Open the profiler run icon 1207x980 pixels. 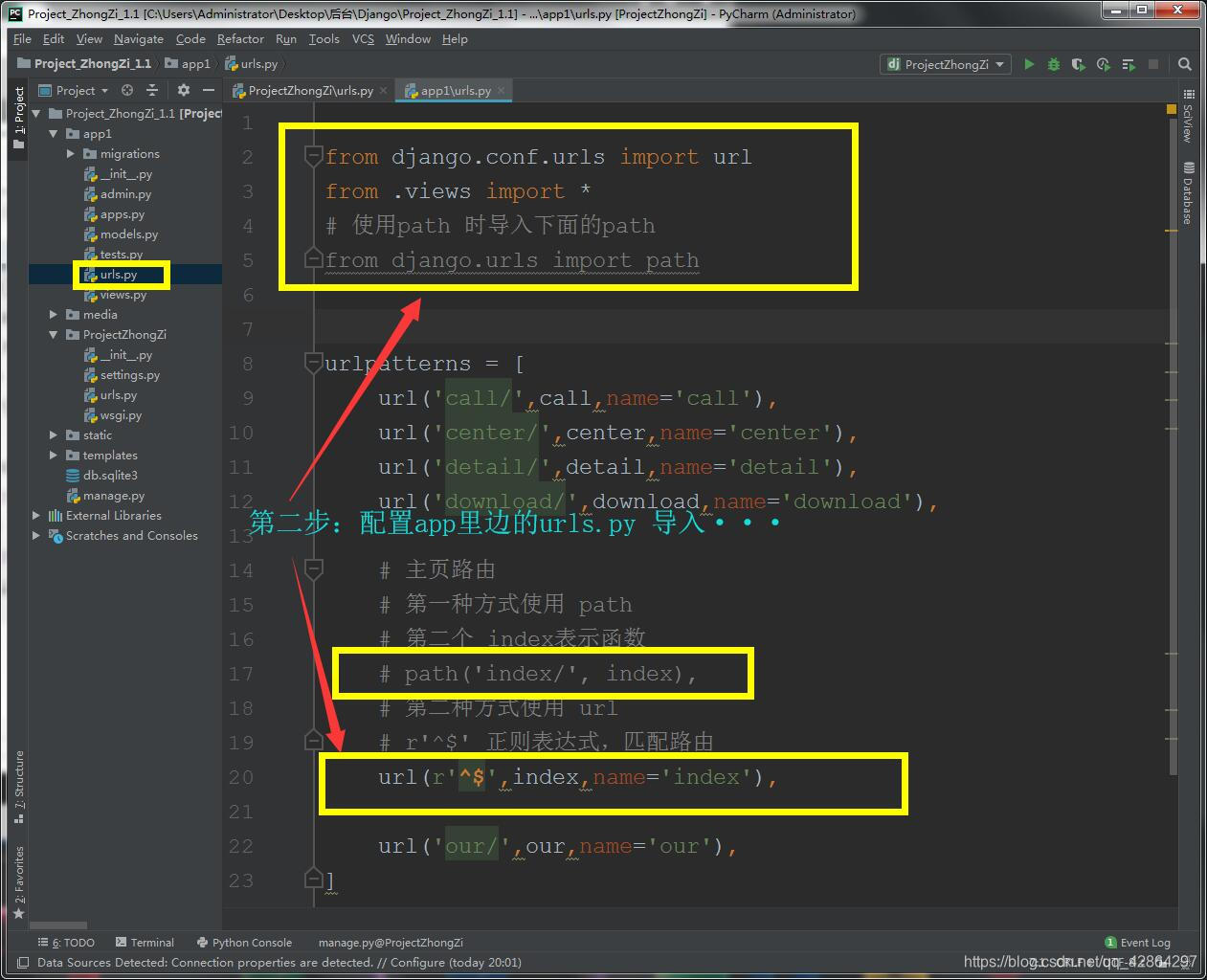click(1104, 64)
